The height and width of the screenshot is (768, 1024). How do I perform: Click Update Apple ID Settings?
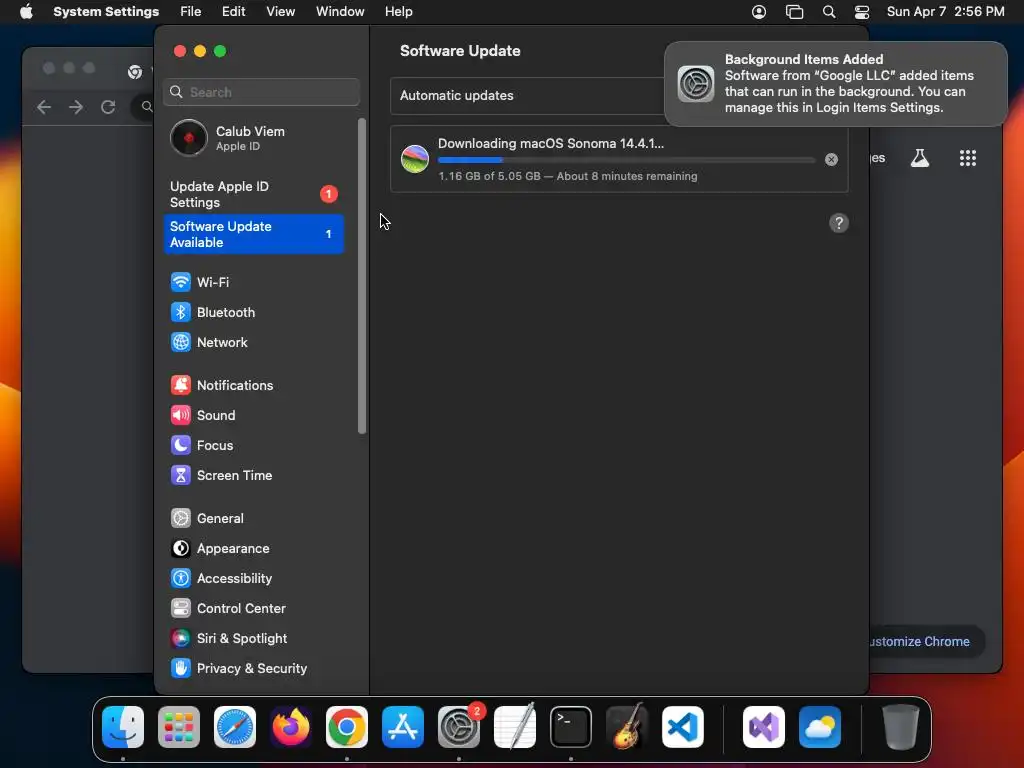click(253, 195)
